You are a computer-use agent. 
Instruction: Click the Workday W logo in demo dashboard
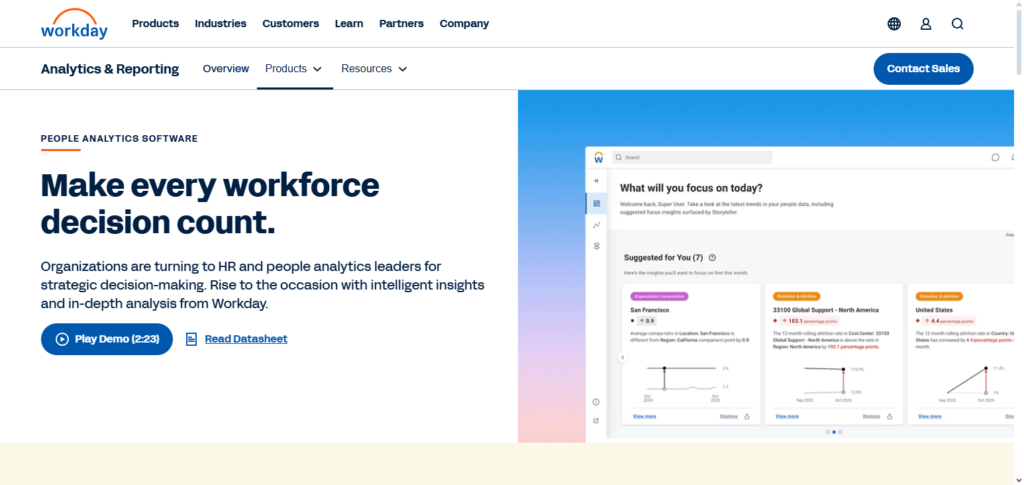(598, 157)
